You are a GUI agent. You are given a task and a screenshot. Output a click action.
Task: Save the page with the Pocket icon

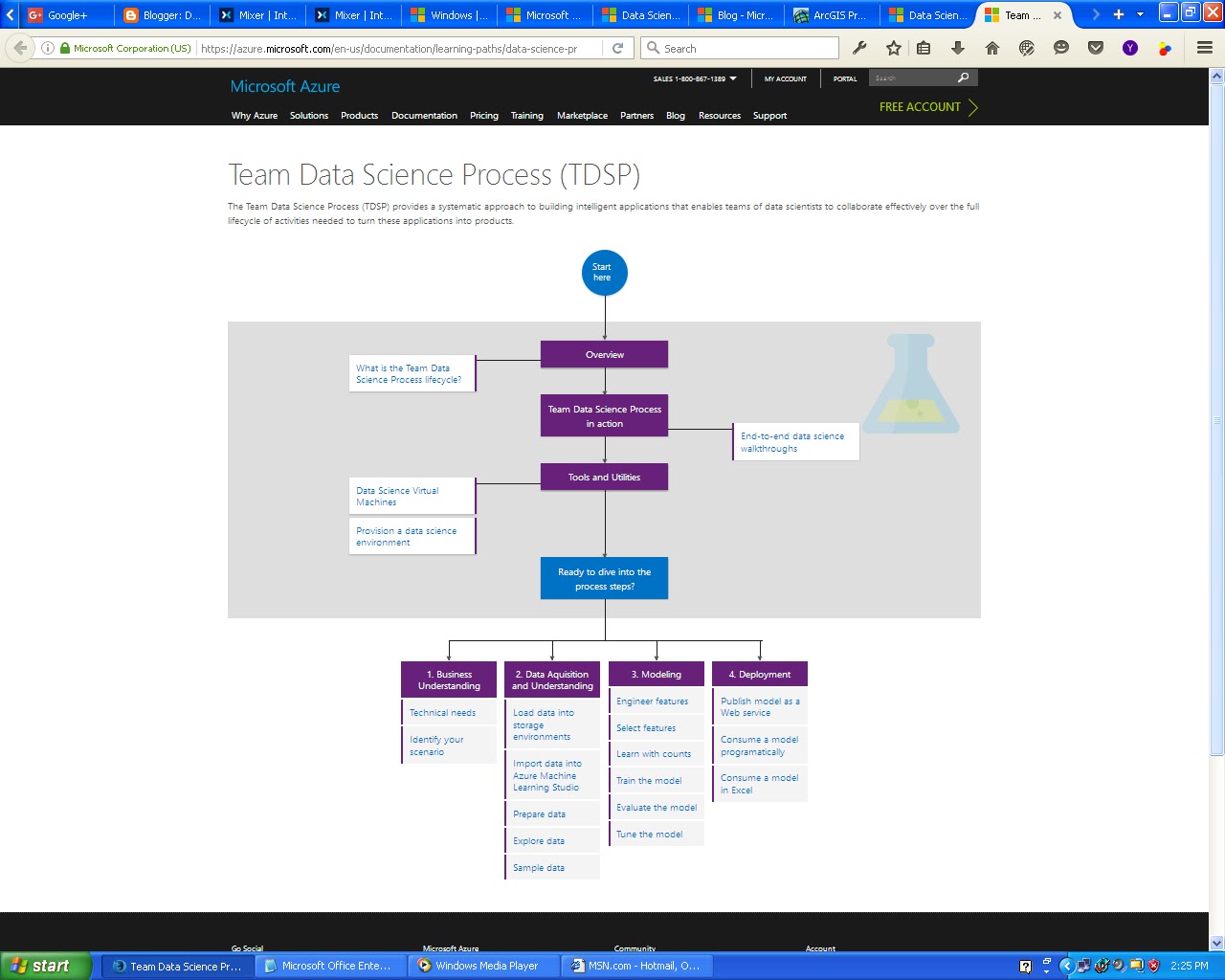tap(1094, 48)
